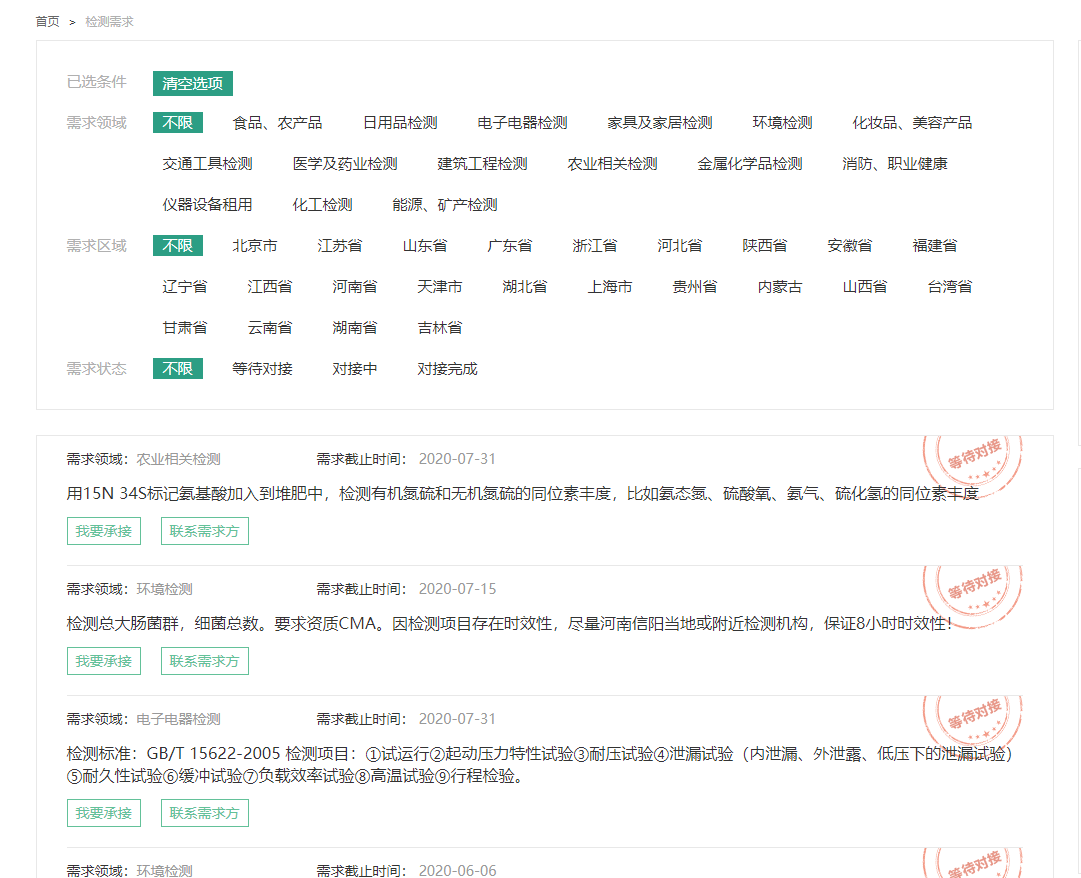The image size is (1081, 878).
Task: Pick the 医学及药业检测 filter
Action: coord(345,164)
